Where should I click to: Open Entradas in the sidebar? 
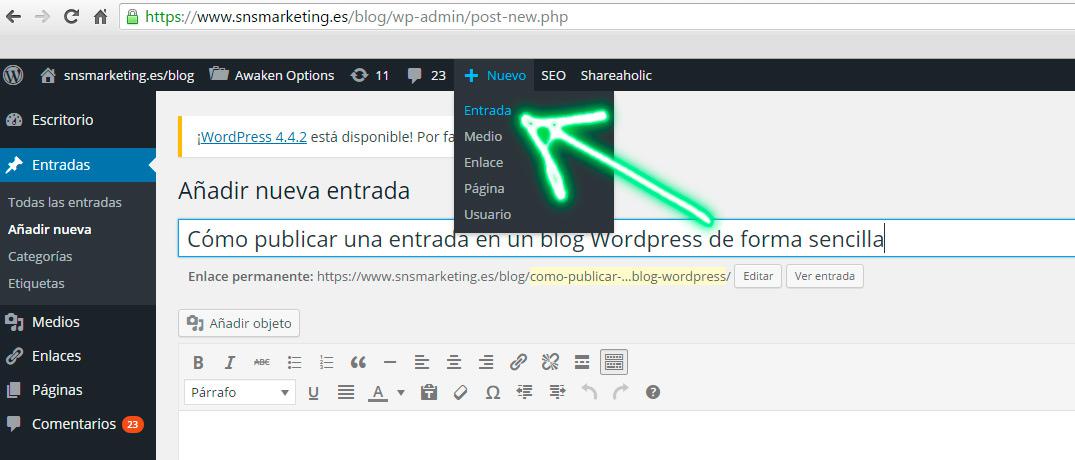point(77,165)
